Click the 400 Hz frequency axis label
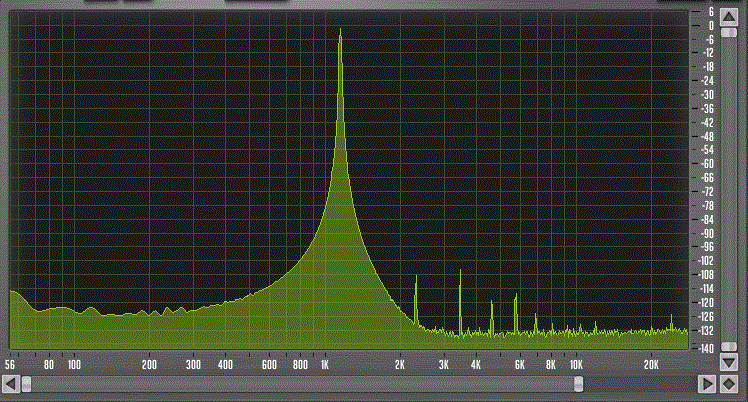748x402 pixels. (225, 365)
